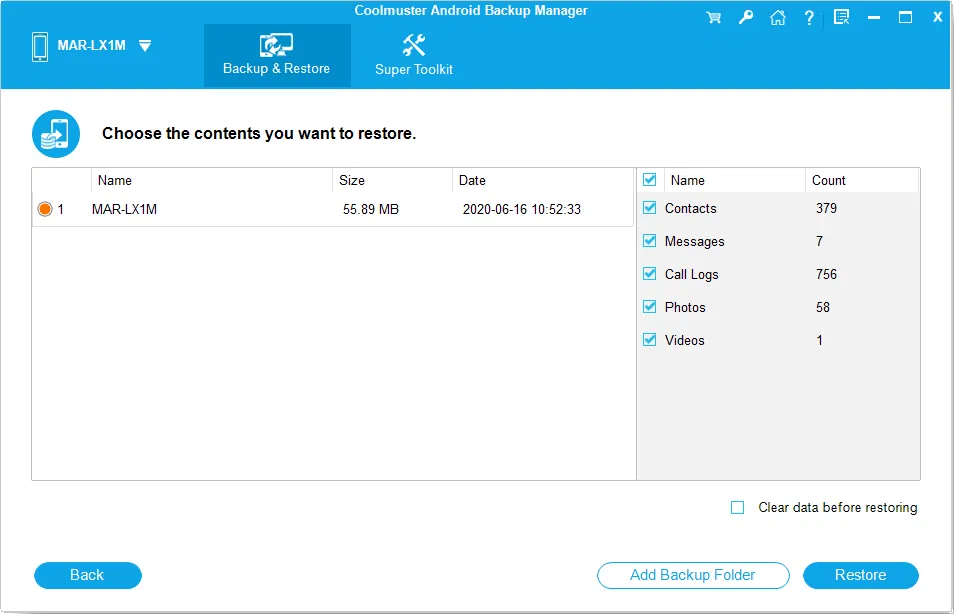This screenshot has width=954, height=614.
Task: Click the blue restore-to-phone circle icon
Action: pyautogui.click(x=56, y=134)
